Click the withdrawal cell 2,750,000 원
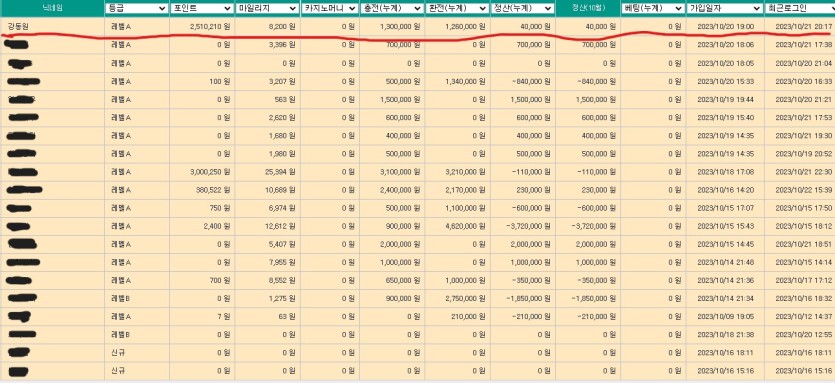The image size is (835, 383). point(465,299)
